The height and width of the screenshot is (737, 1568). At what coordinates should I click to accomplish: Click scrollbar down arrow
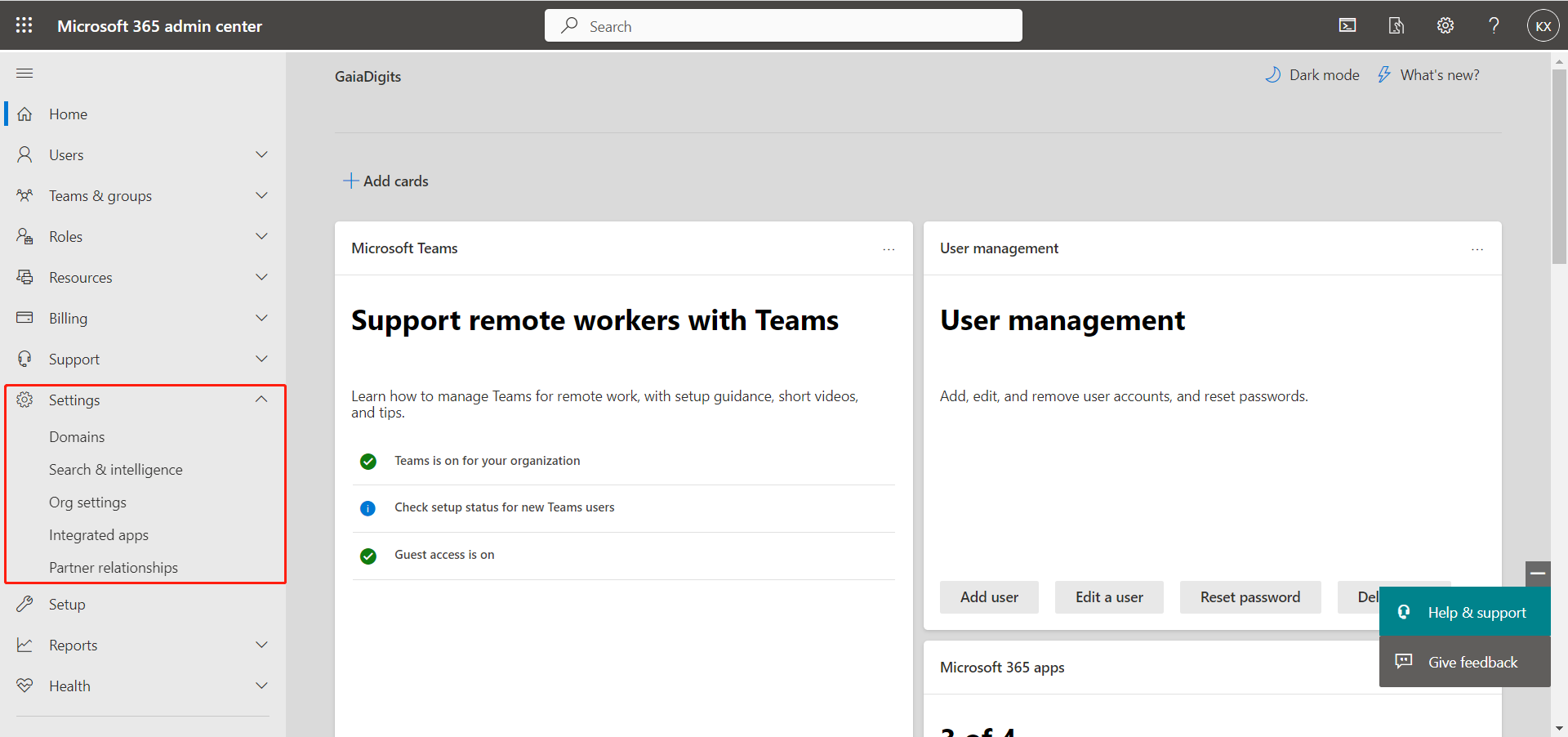(x=1559, y=728)
